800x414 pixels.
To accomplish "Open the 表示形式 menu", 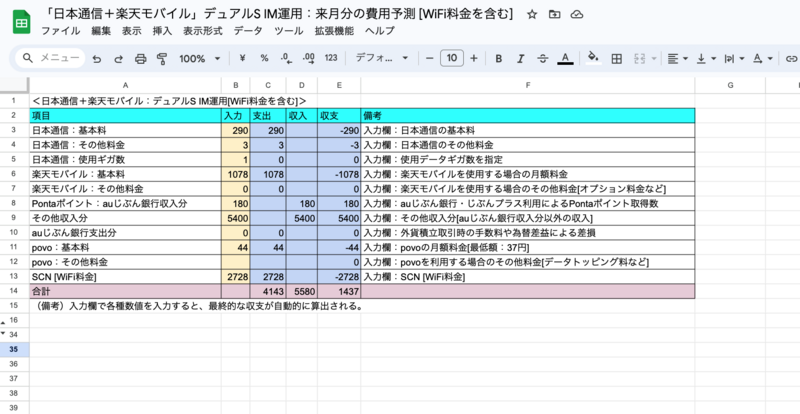I will (203, 31).
